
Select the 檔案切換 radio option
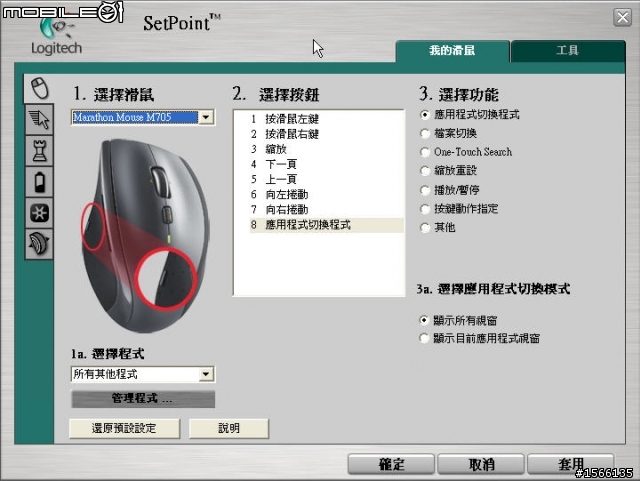pos(425,134)
